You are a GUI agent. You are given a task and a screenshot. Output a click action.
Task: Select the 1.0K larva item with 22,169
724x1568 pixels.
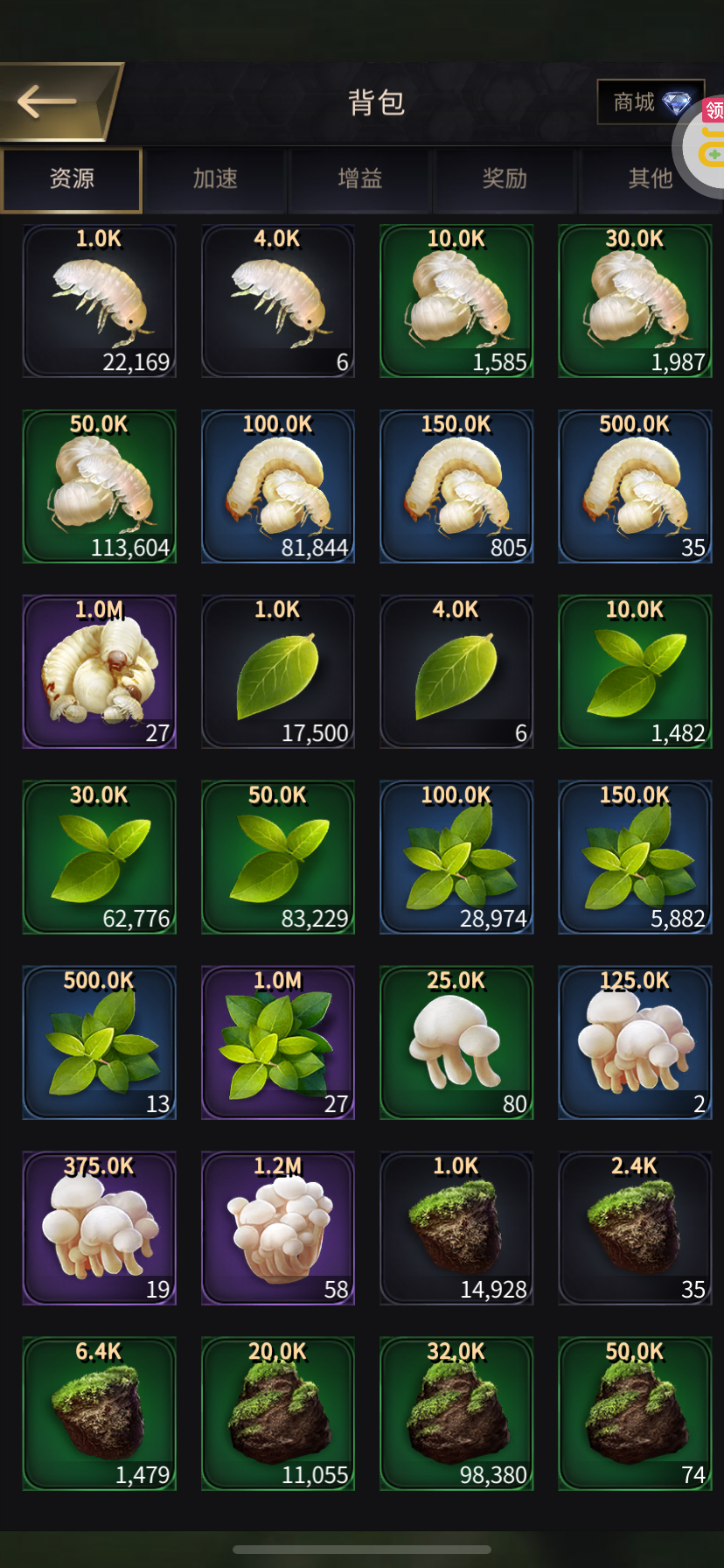pos(99,302)
